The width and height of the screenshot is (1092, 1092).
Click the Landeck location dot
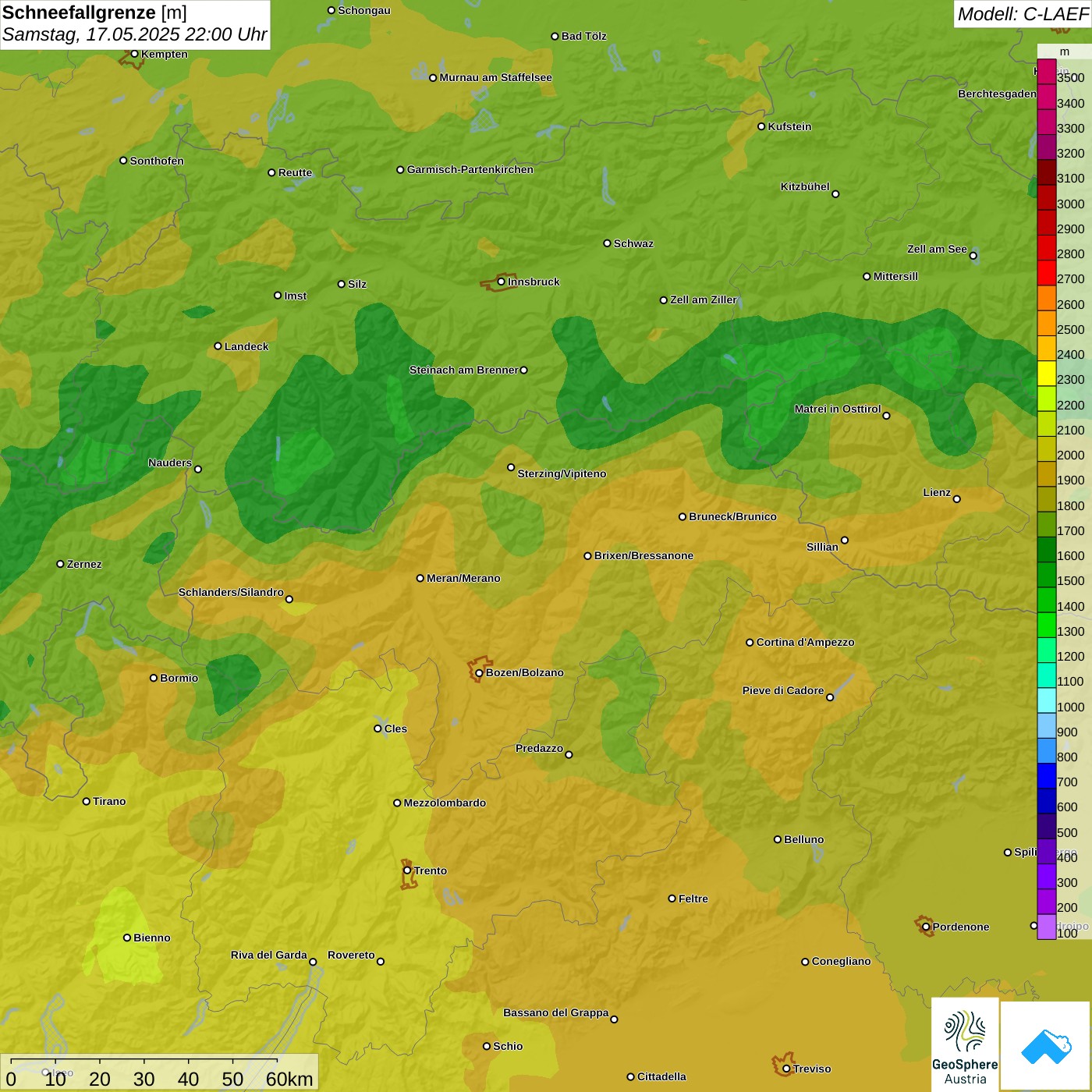pyautogui.click(x=218, y=346)
